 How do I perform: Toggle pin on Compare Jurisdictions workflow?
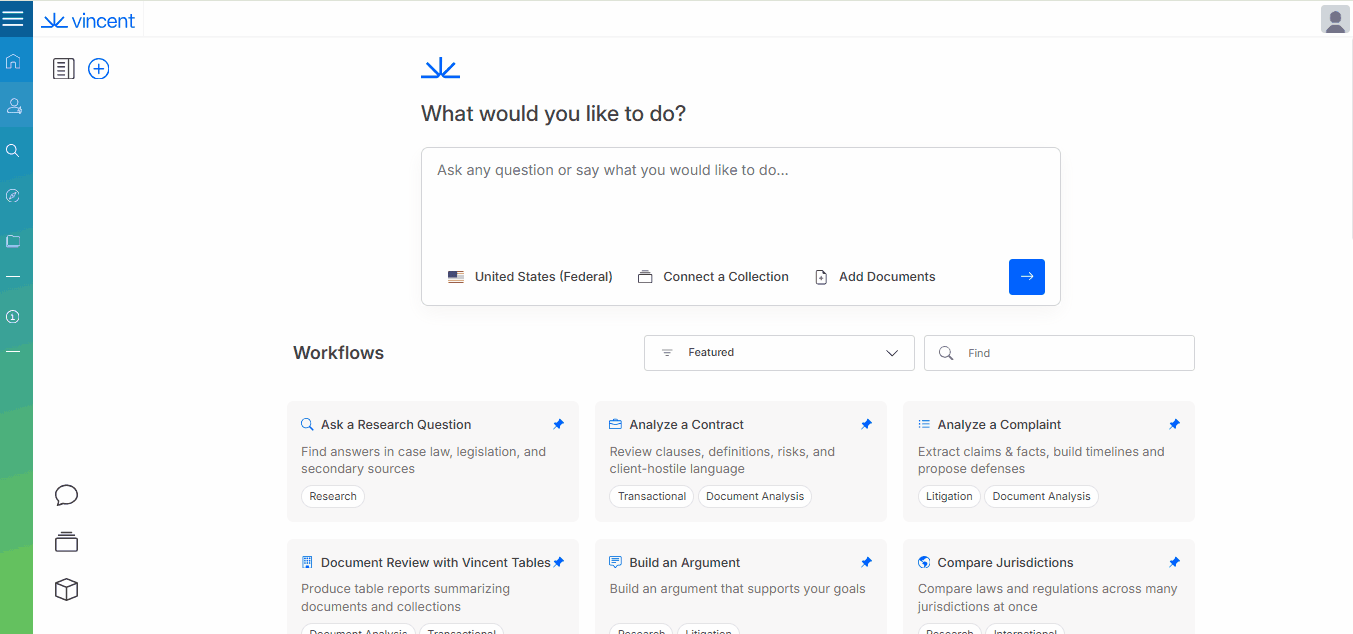point(1174,562)
